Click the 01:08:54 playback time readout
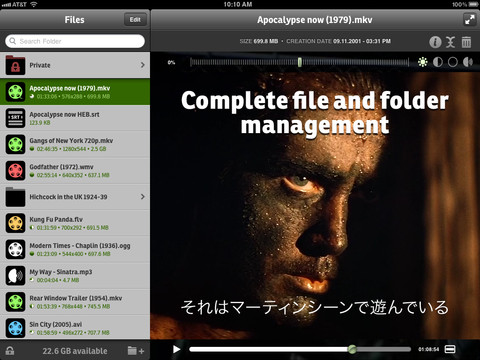 click(429, 349)
